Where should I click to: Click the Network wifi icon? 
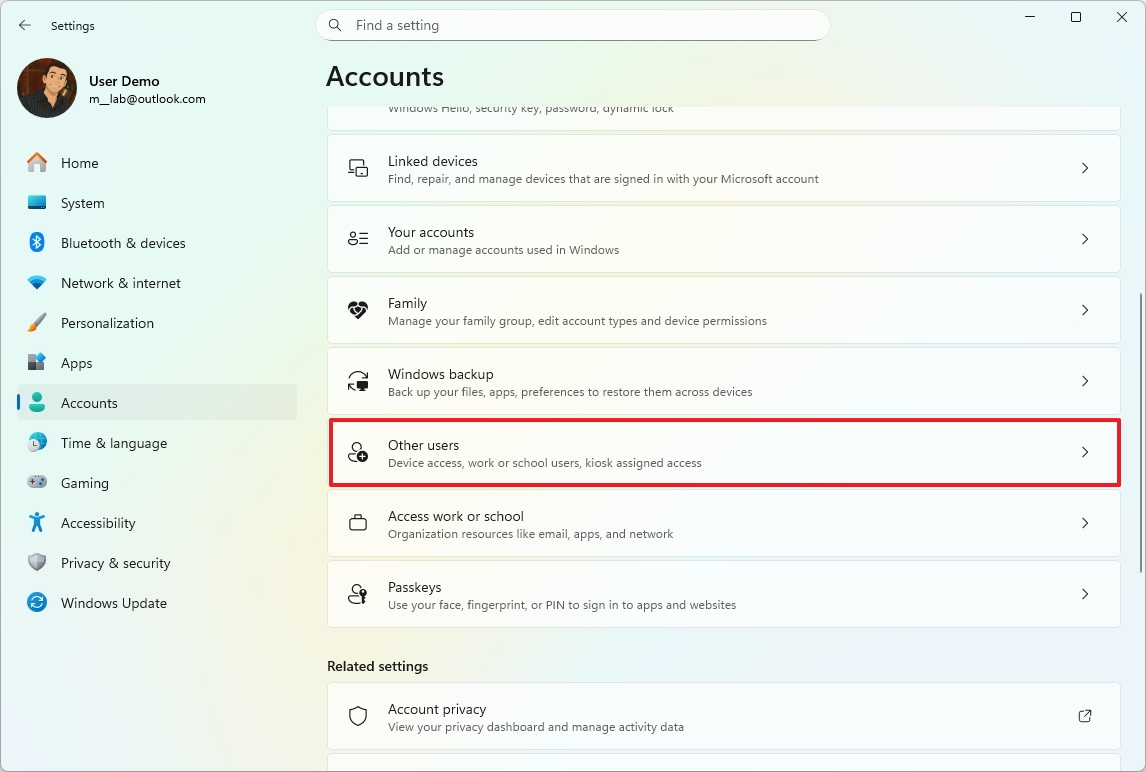pyautogui.click(x=37, y=283)
